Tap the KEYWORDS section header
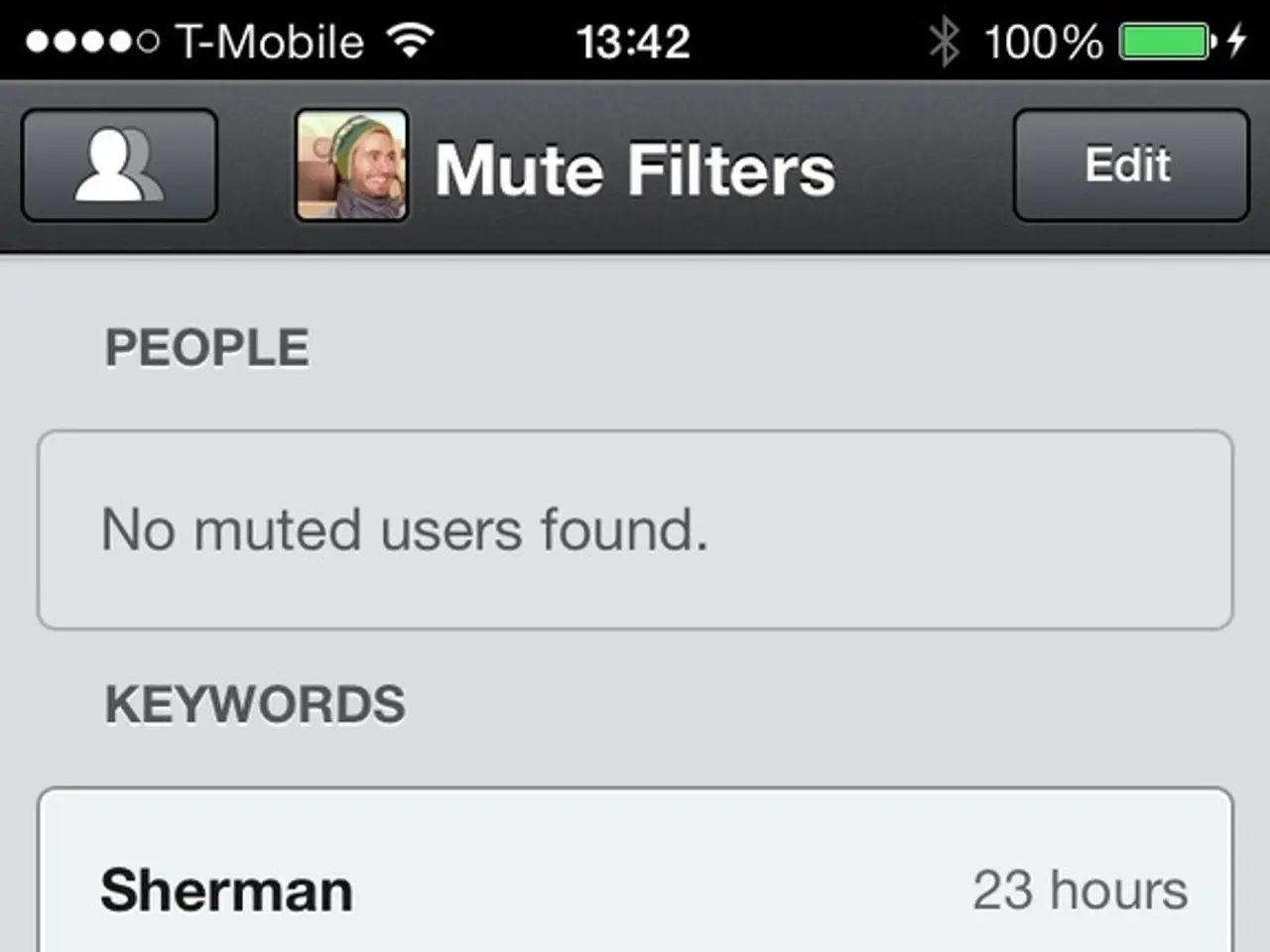This screenshot has width=1270, height=952. (255, 703)
